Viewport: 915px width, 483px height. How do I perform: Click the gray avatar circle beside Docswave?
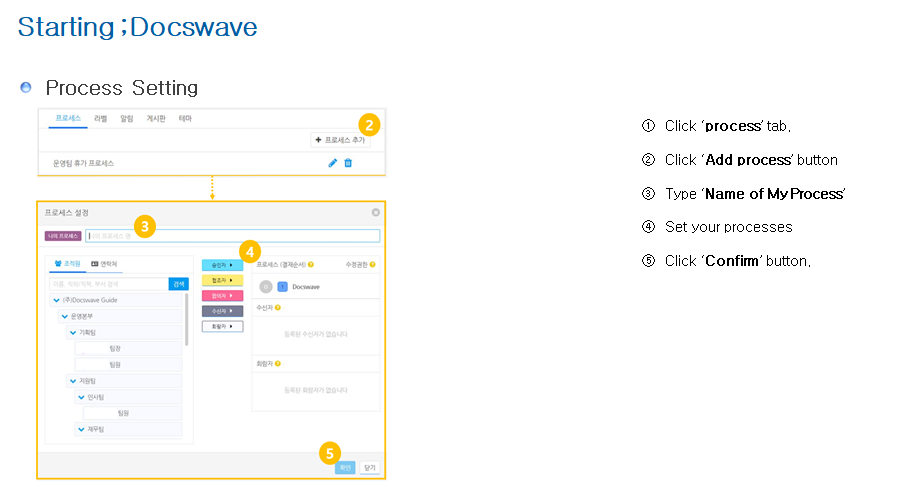pos(266,286)
